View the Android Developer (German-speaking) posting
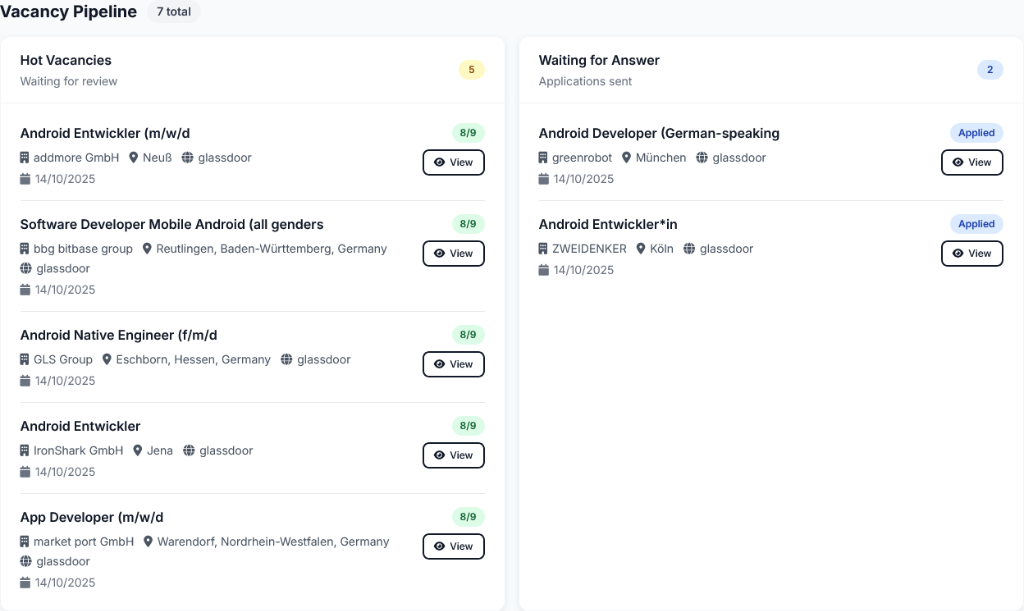This screenshot has height=611, width=1024. click(972, 162)
